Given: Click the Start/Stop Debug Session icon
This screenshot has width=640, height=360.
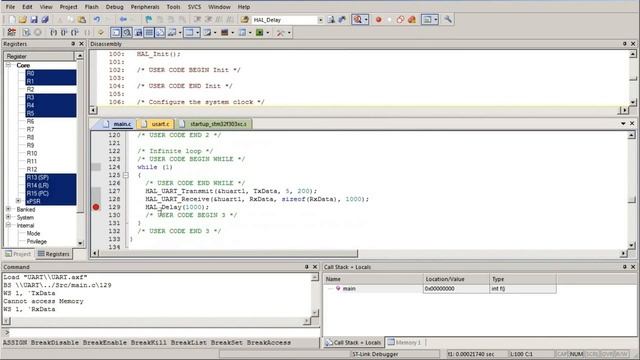Looking at the screenshot, I should [358, 20].
